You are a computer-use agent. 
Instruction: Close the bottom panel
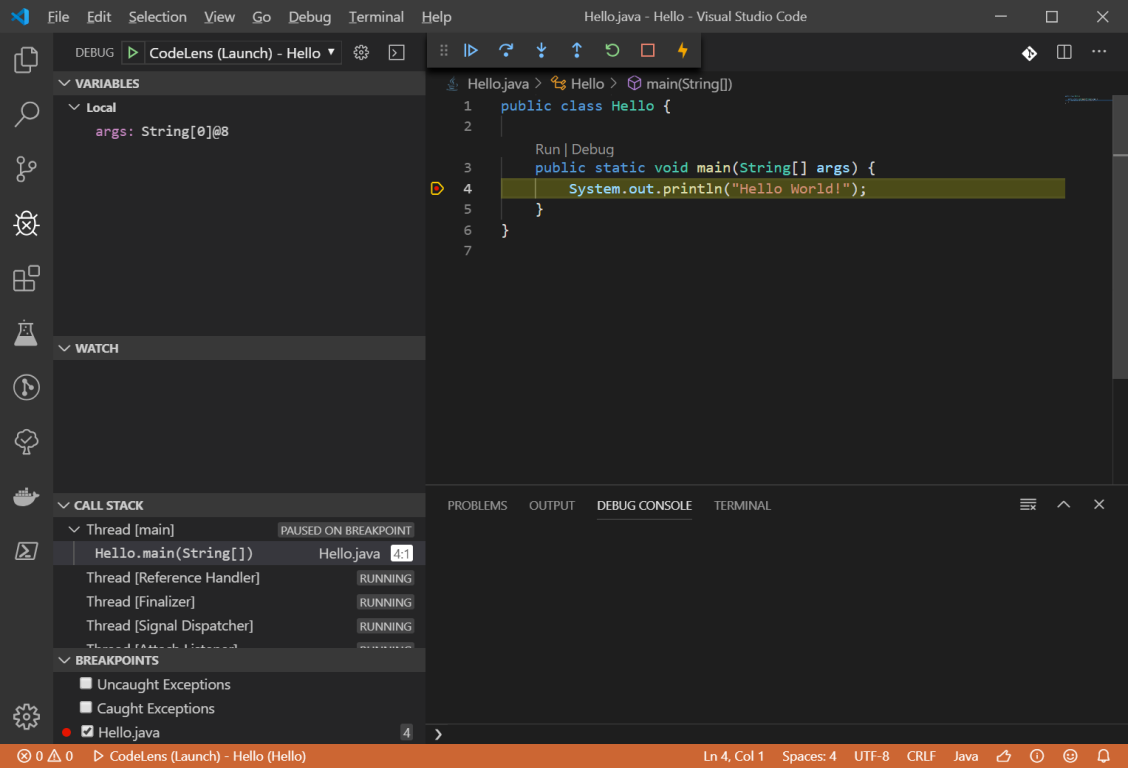pyautogui.click(x=1099, y=505)
